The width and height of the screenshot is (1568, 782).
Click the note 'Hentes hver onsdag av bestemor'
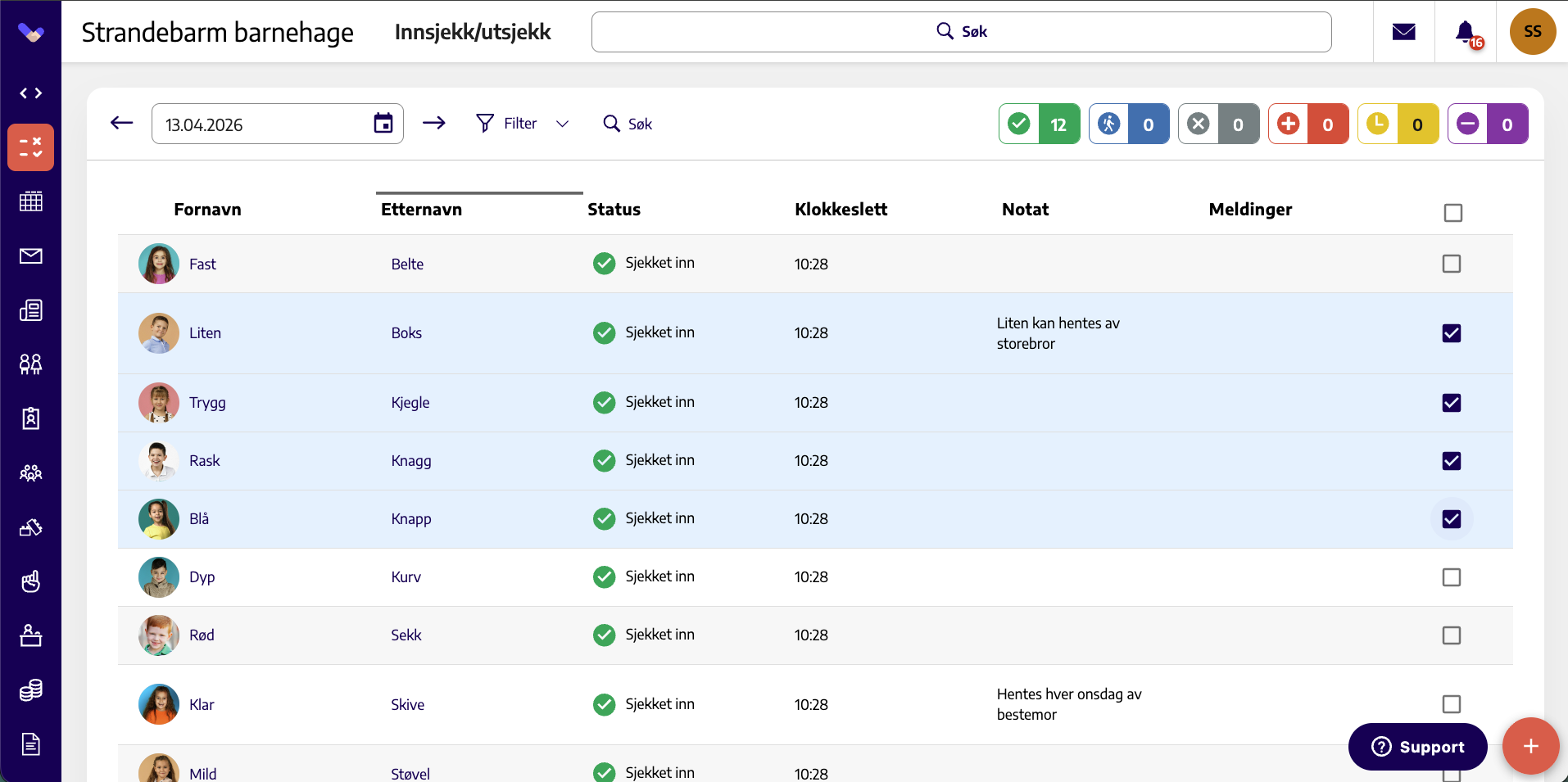pos(1069,704)
